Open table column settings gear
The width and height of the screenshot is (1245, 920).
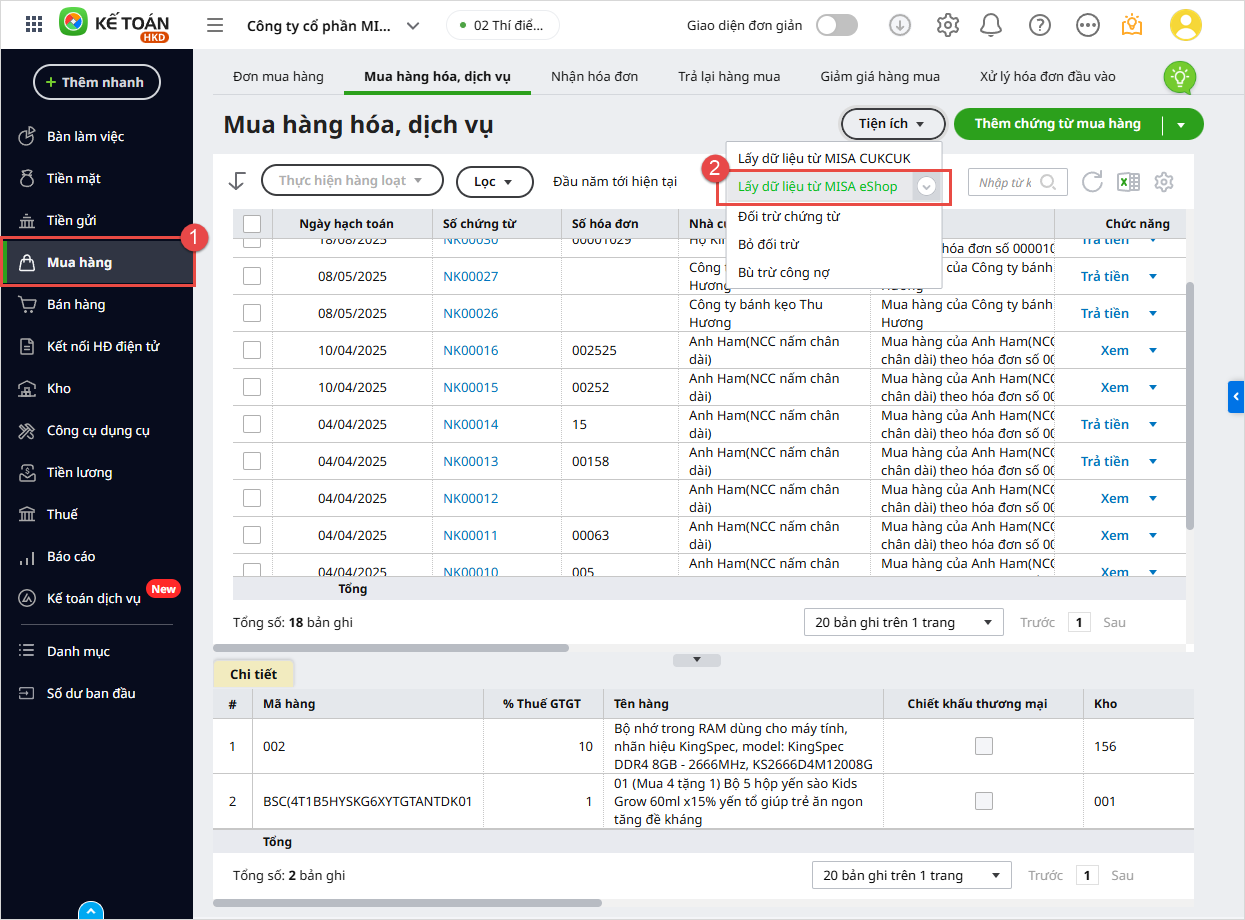[x=1163, y=182]
